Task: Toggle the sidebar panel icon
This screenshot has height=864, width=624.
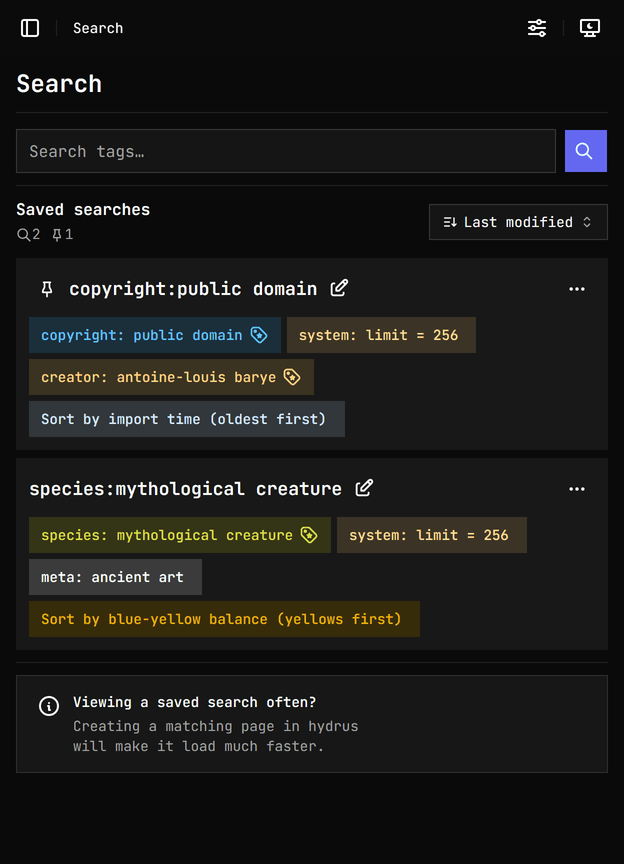Action: pos(30,28)
